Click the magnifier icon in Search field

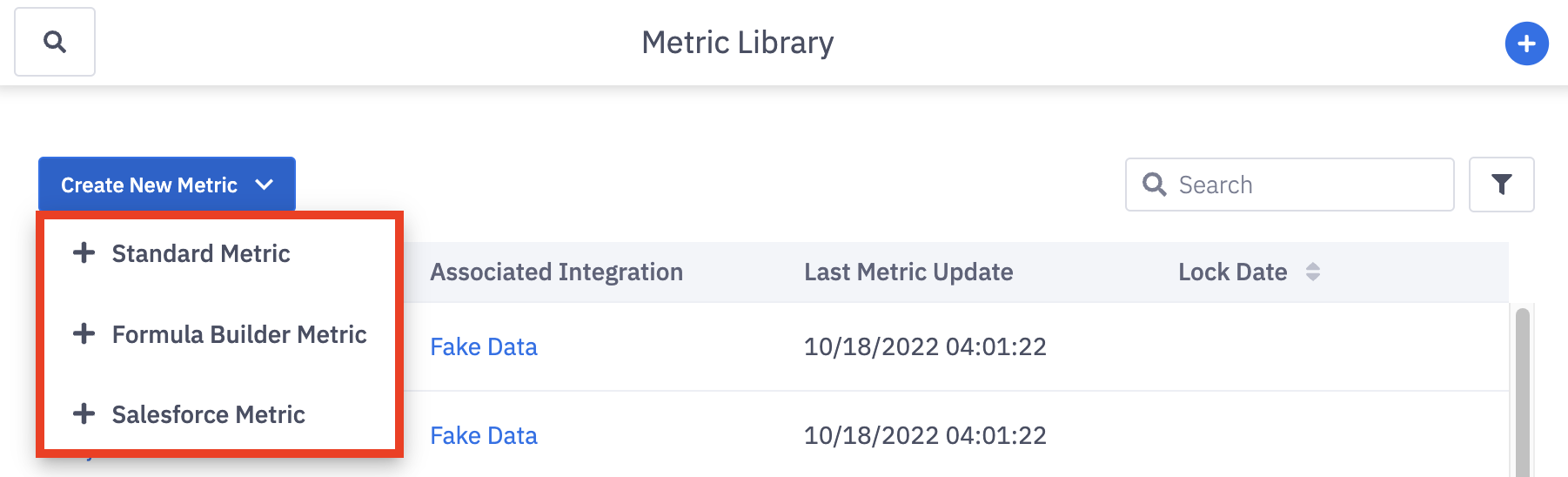click(1154, 185)
